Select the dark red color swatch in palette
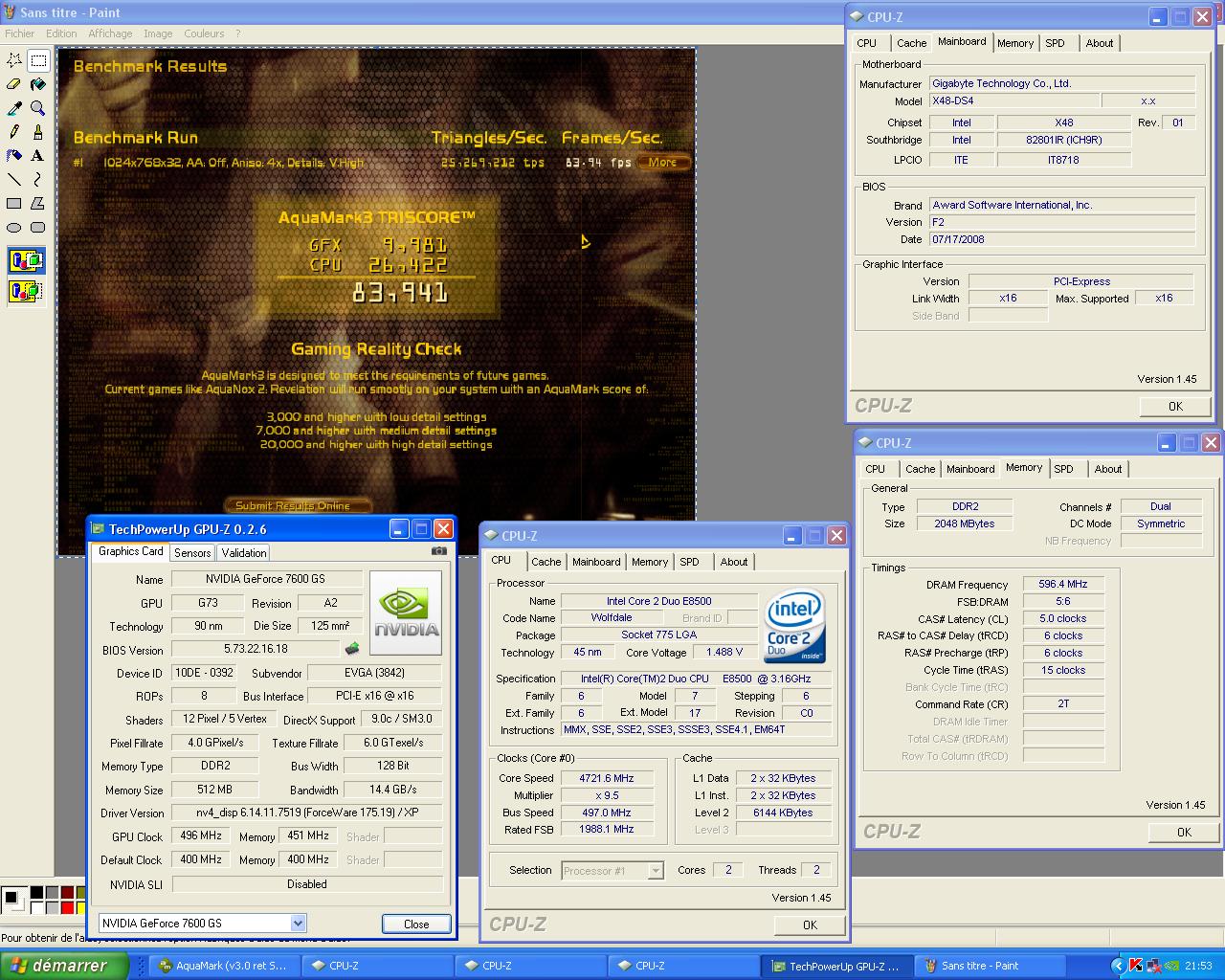1225x980 pixels. [67, 892]
